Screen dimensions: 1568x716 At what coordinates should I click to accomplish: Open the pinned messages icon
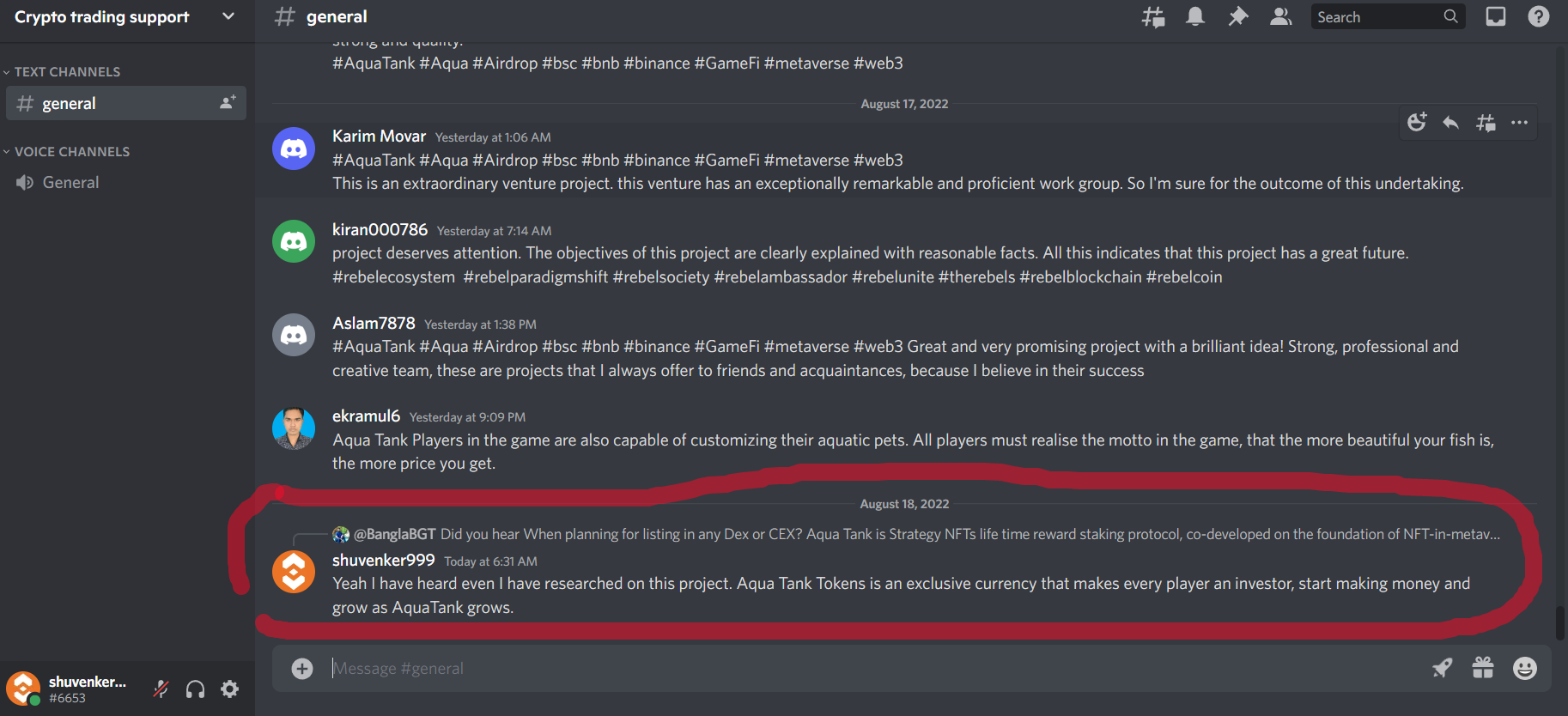[x=1238, y=16]
